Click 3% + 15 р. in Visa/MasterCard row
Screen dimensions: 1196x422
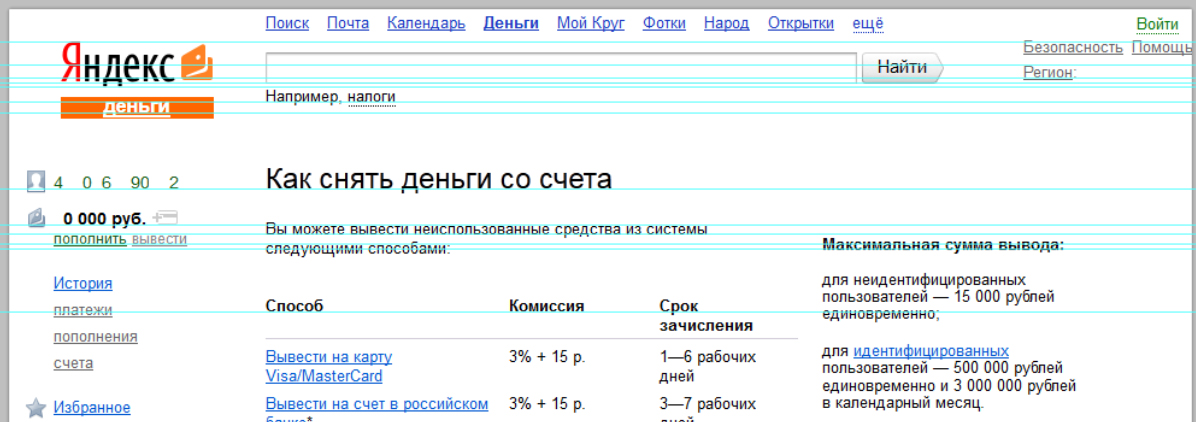[547, 357]
